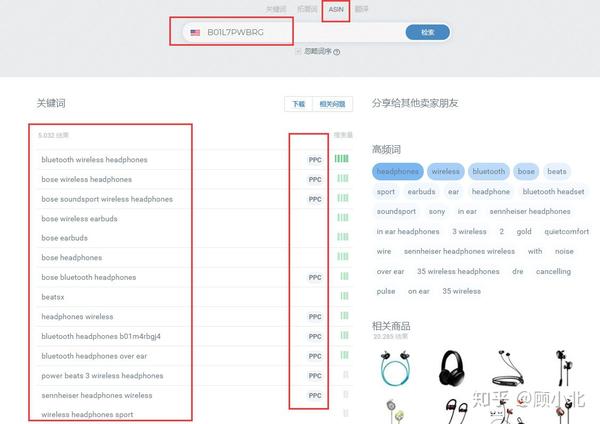Click PPC badge for 'bluetooth headphones over ear'
Image resolution: width=600 pixels, height=424 pixels.
click(x=315, y=356)
